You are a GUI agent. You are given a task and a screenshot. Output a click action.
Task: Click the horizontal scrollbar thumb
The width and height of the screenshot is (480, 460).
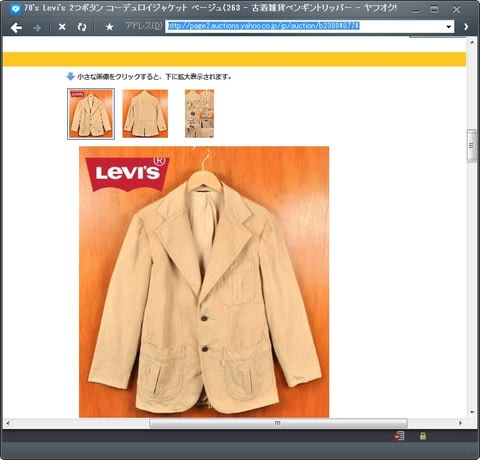pos(278,423)
